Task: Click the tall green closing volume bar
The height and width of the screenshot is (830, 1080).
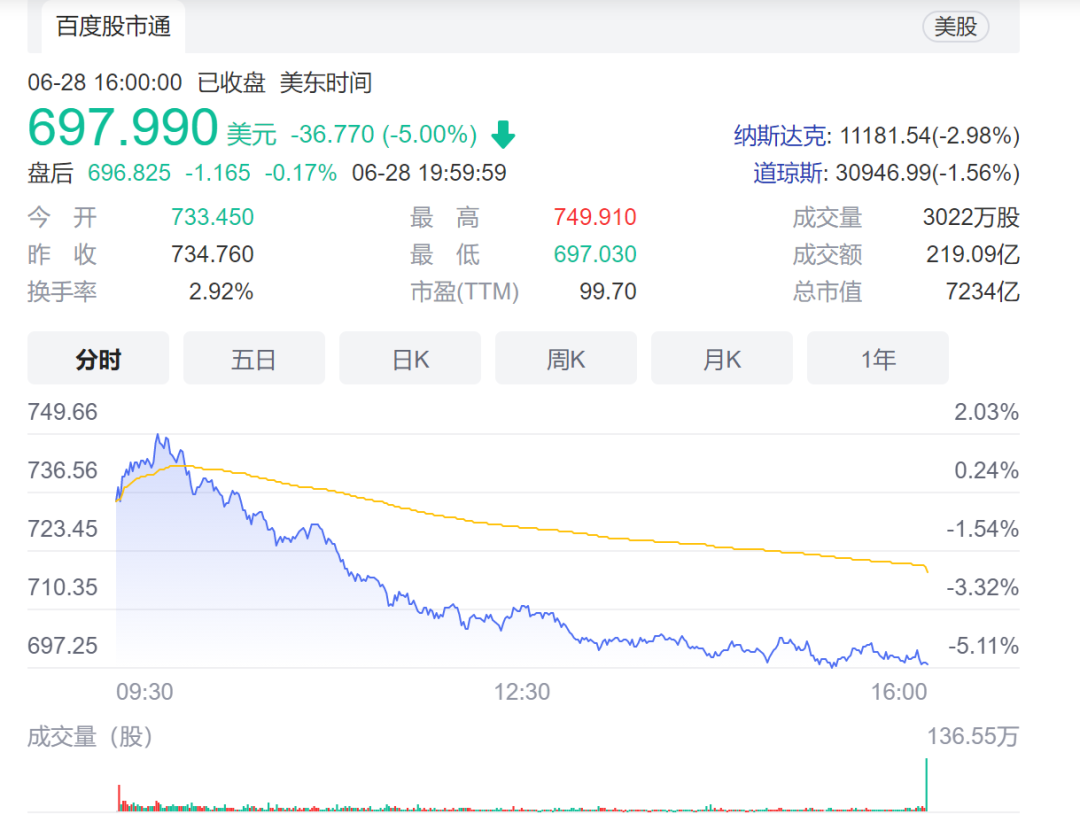Action: [x=926, y=785]
